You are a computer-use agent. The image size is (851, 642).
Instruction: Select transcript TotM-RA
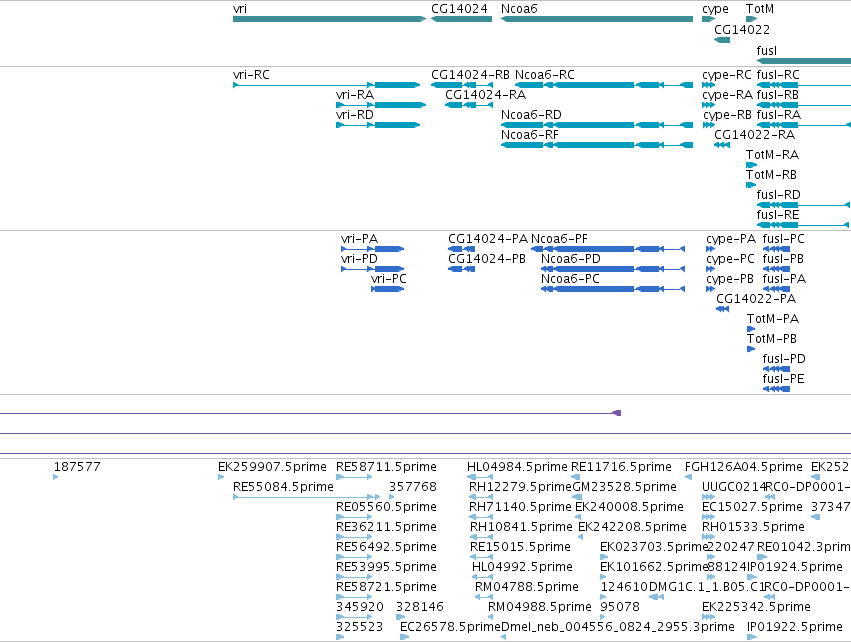tap(751, 165)
